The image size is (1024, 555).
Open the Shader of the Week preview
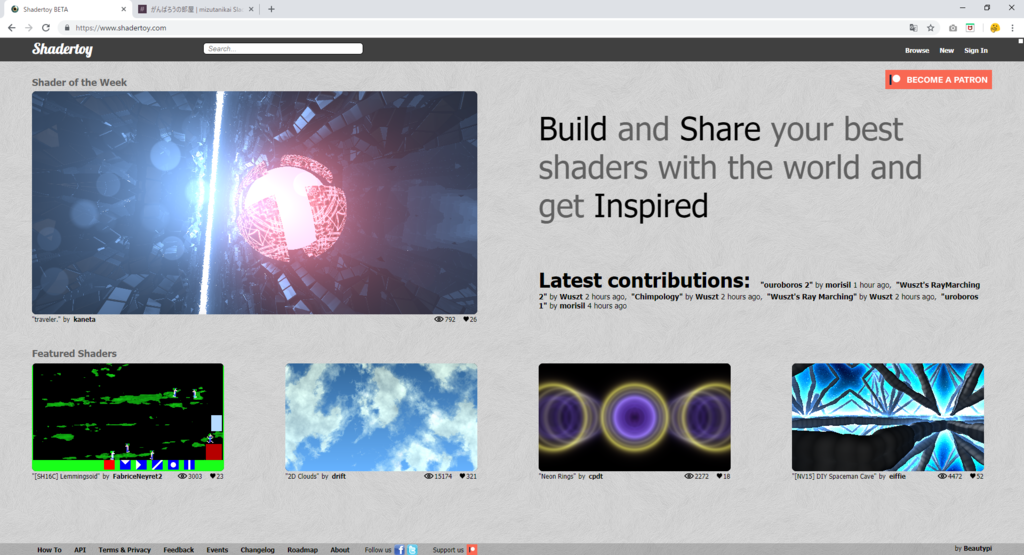pos(255,202)
